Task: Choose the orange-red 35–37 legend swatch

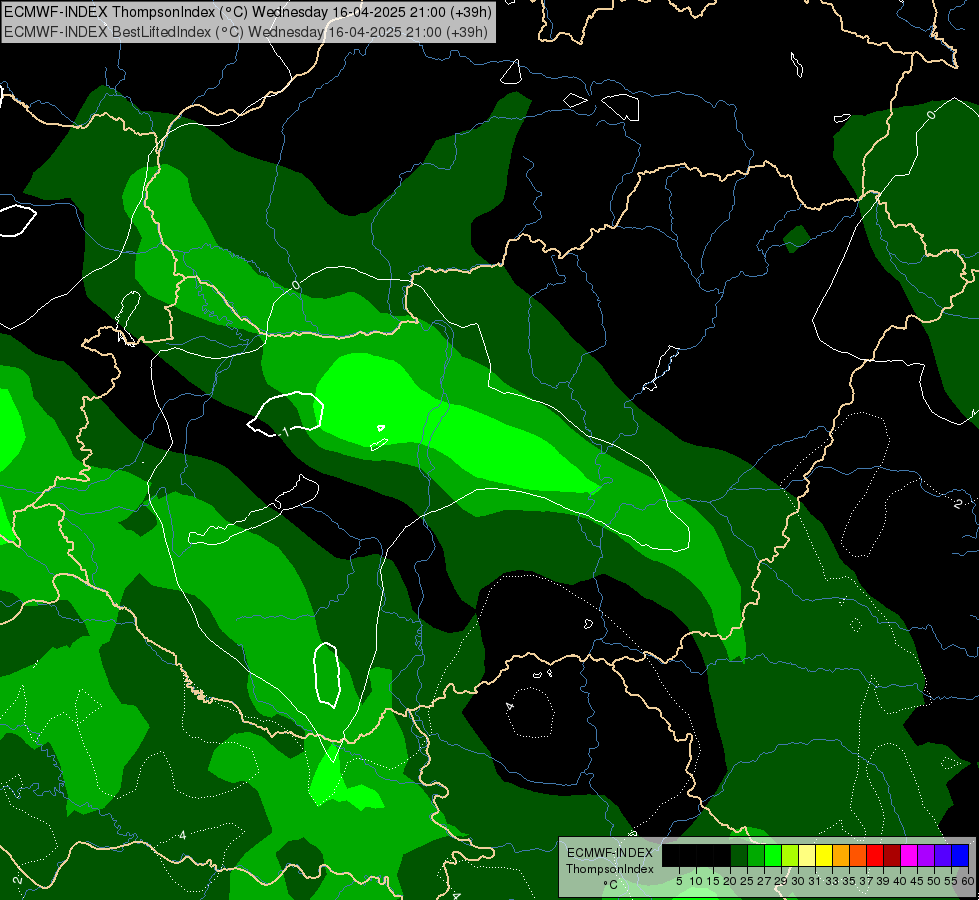Action: pyautogui.click(x=858, y=855)
